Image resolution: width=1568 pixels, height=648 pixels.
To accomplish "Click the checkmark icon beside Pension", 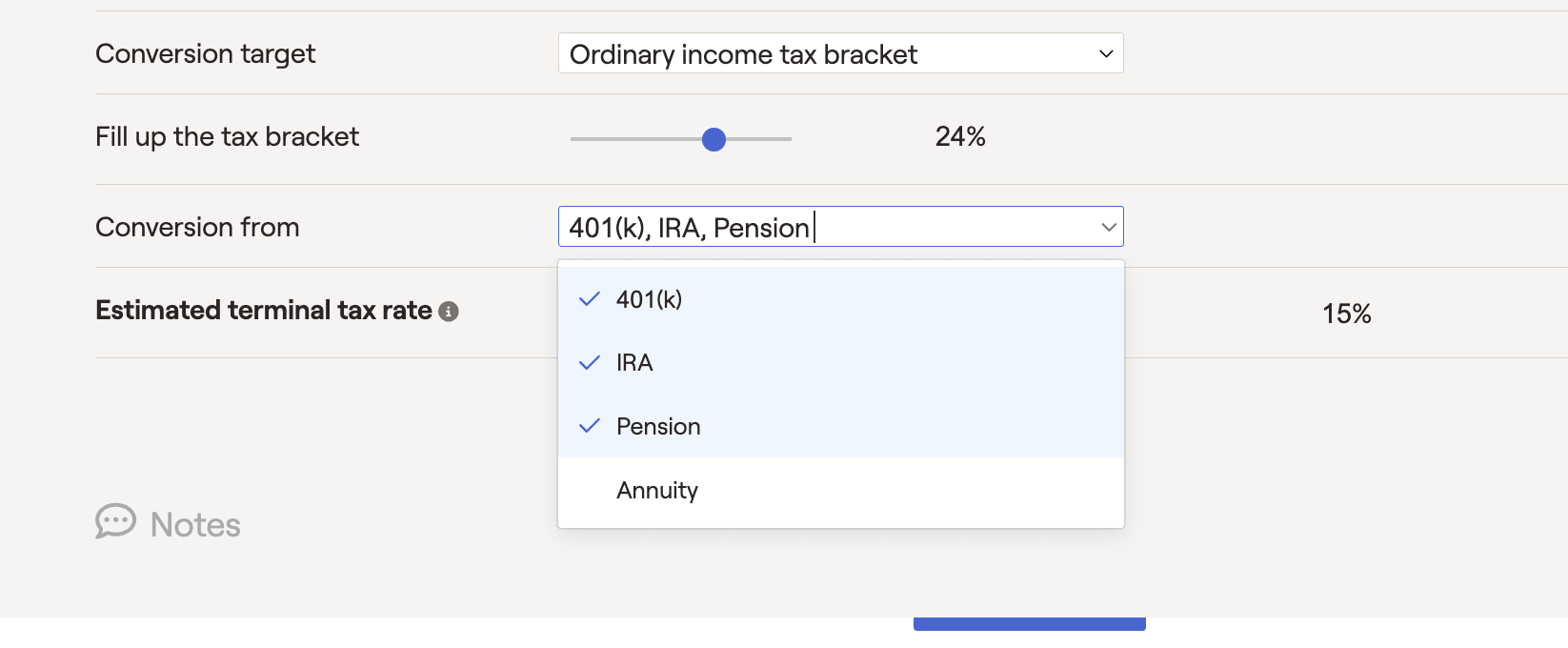I will coord(590,426).
